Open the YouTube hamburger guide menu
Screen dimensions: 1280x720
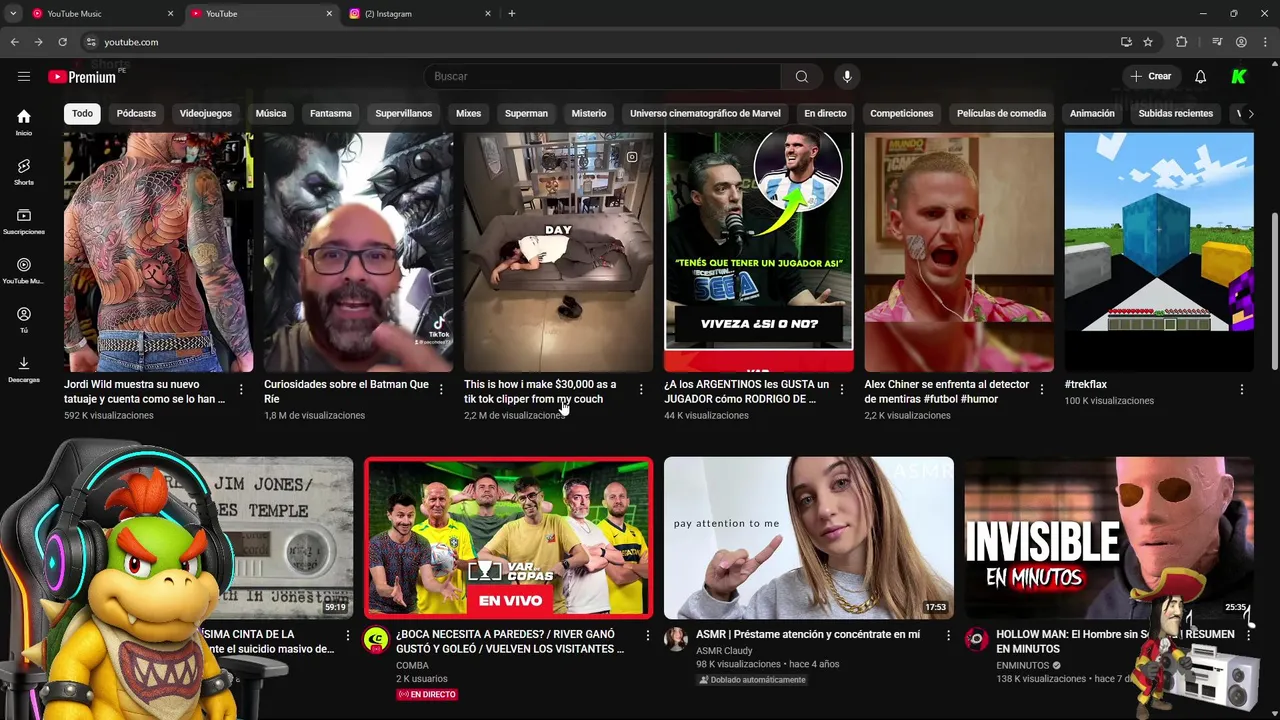(x=24, y=76)
